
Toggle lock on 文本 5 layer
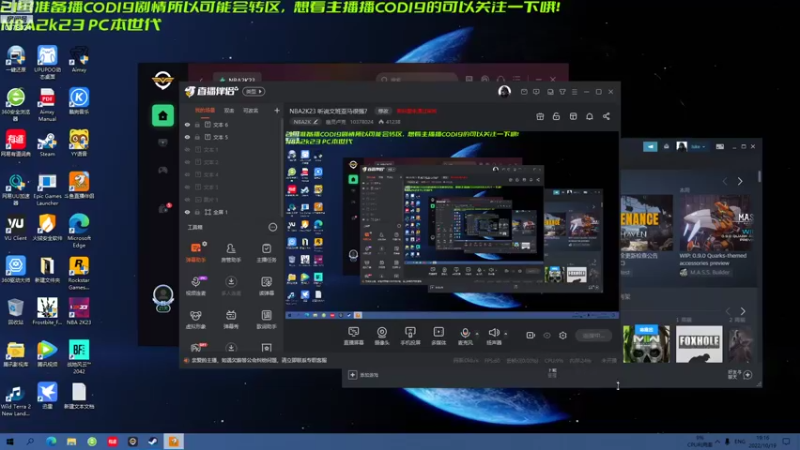pyautogui.click(x=197, y=137)
